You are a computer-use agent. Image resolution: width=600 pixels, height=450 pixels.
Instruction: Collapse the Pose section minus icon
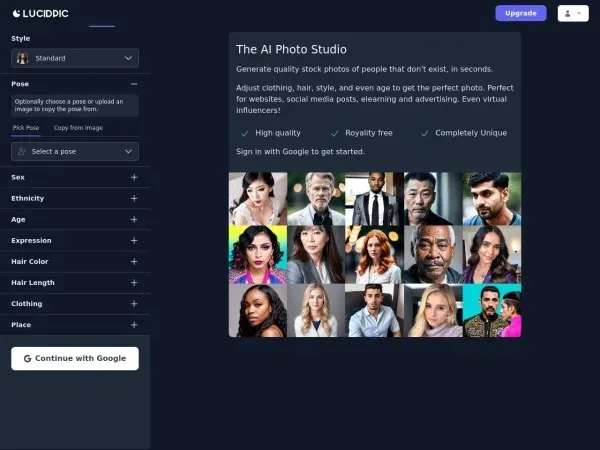[x=134, y=84]
